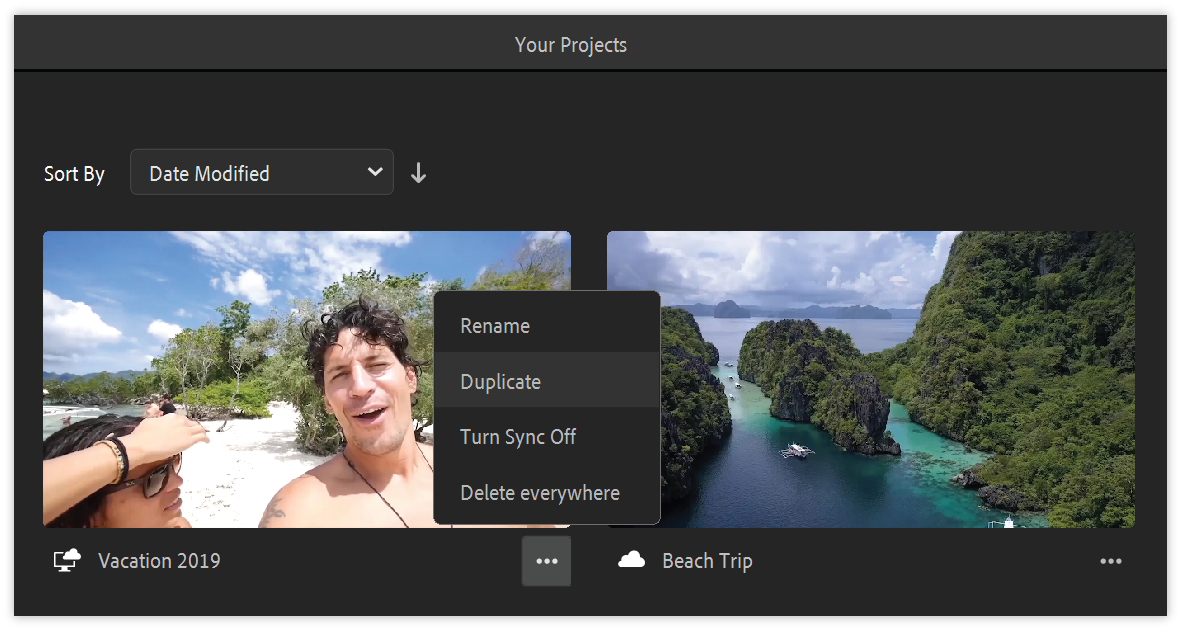The width and height of the screenshot is (1182, 631).
Task: Pick Delete everywhere from the menu
Action: click(540, 493)
